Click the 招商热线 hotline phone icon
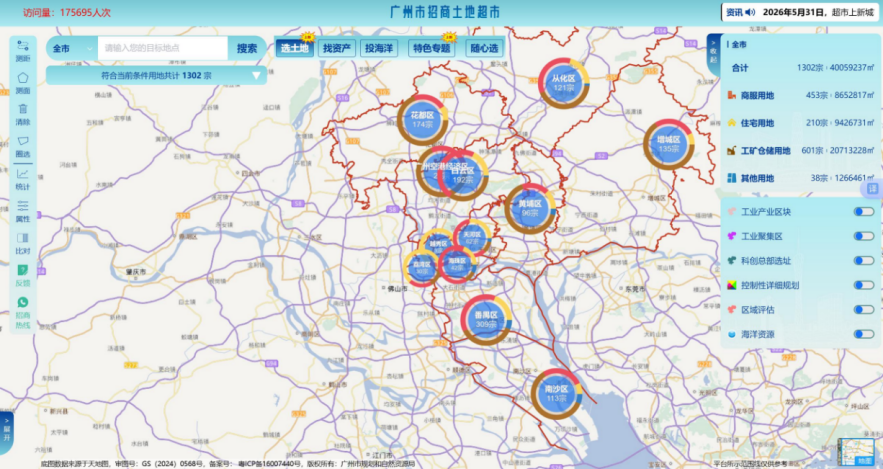This screenshot has width=883, height=469. [23, 302]
